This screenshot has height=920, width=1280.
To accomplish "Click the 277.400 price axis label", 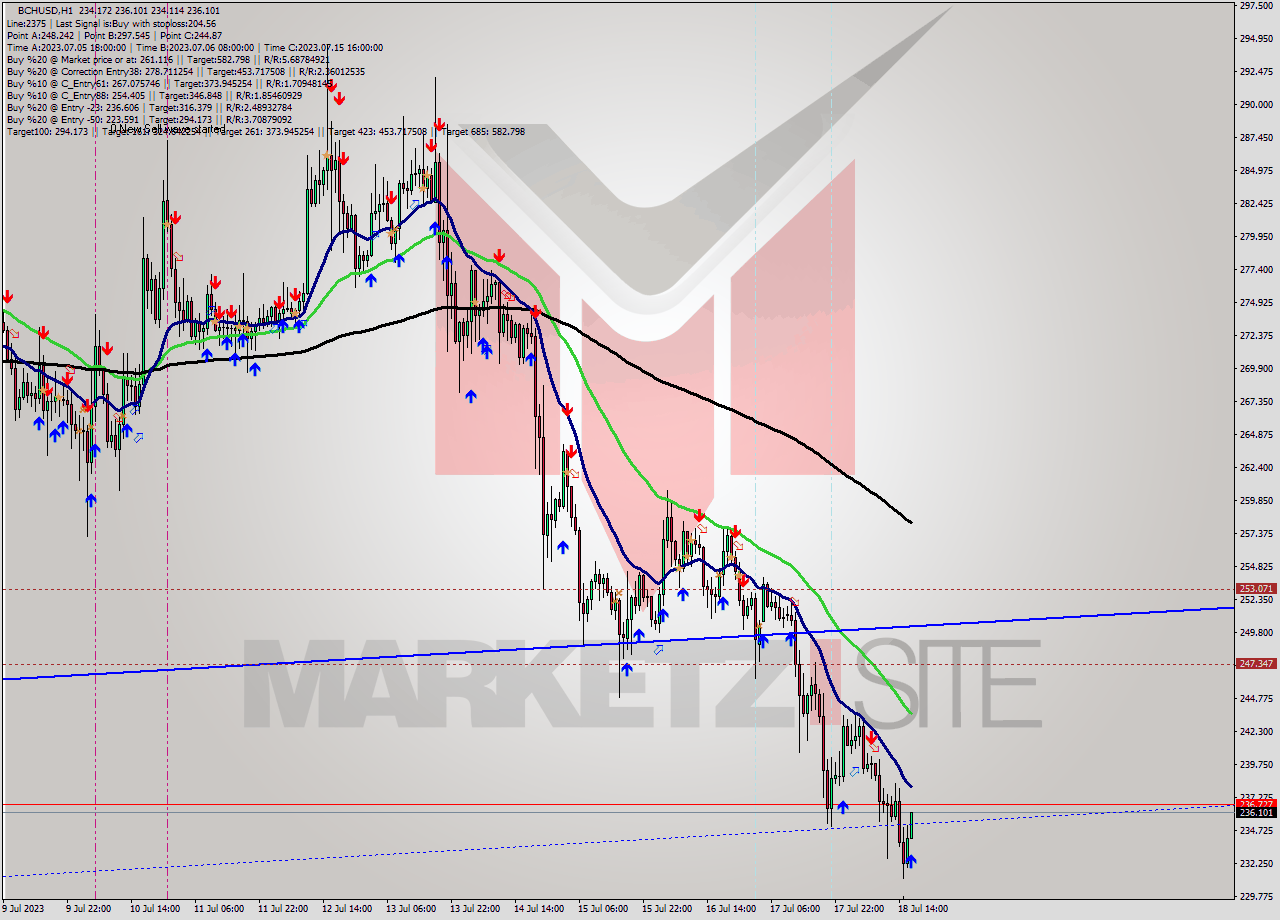I will (1255, 270).
